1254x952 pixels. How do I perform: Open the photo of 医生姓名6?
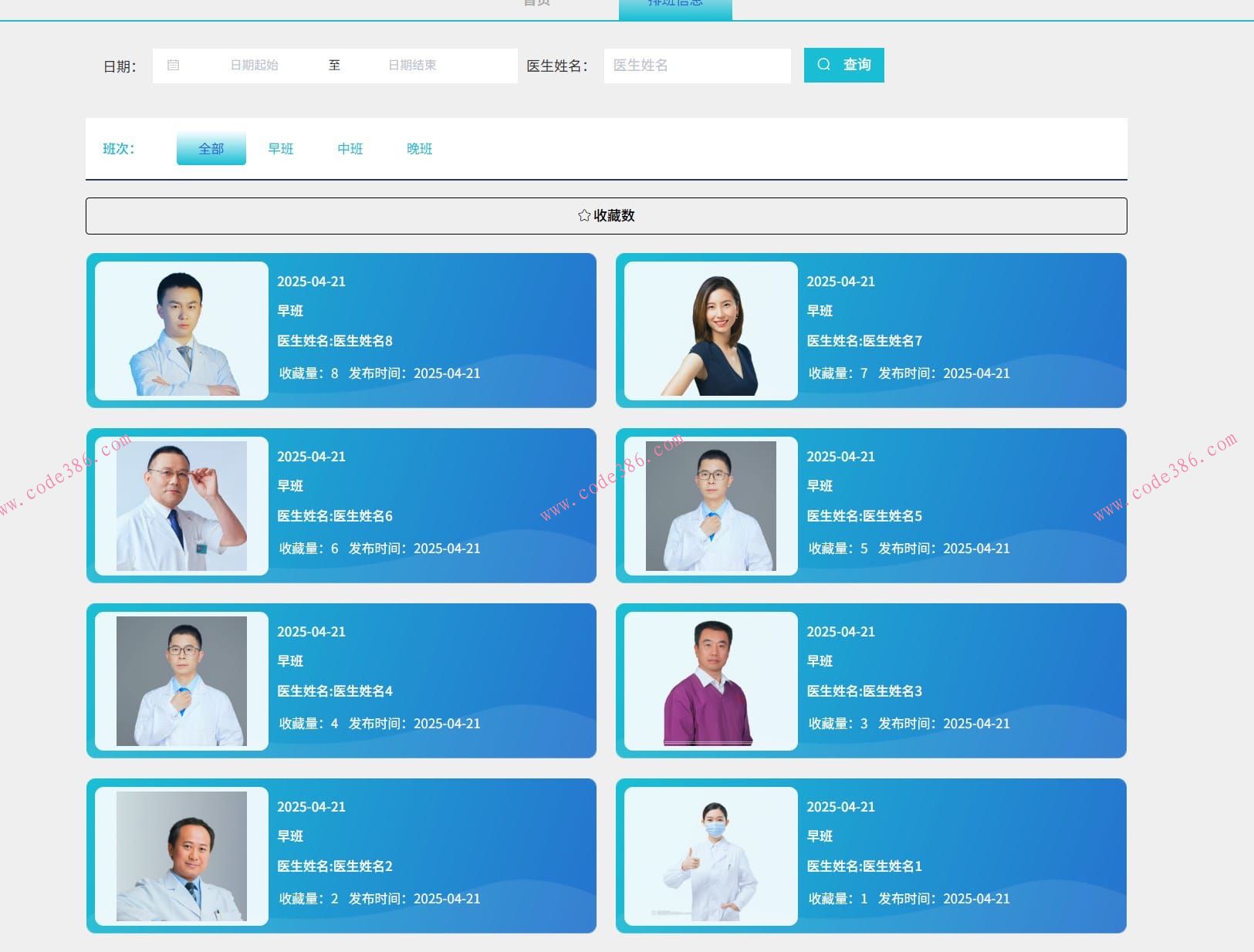pos(181,506)
